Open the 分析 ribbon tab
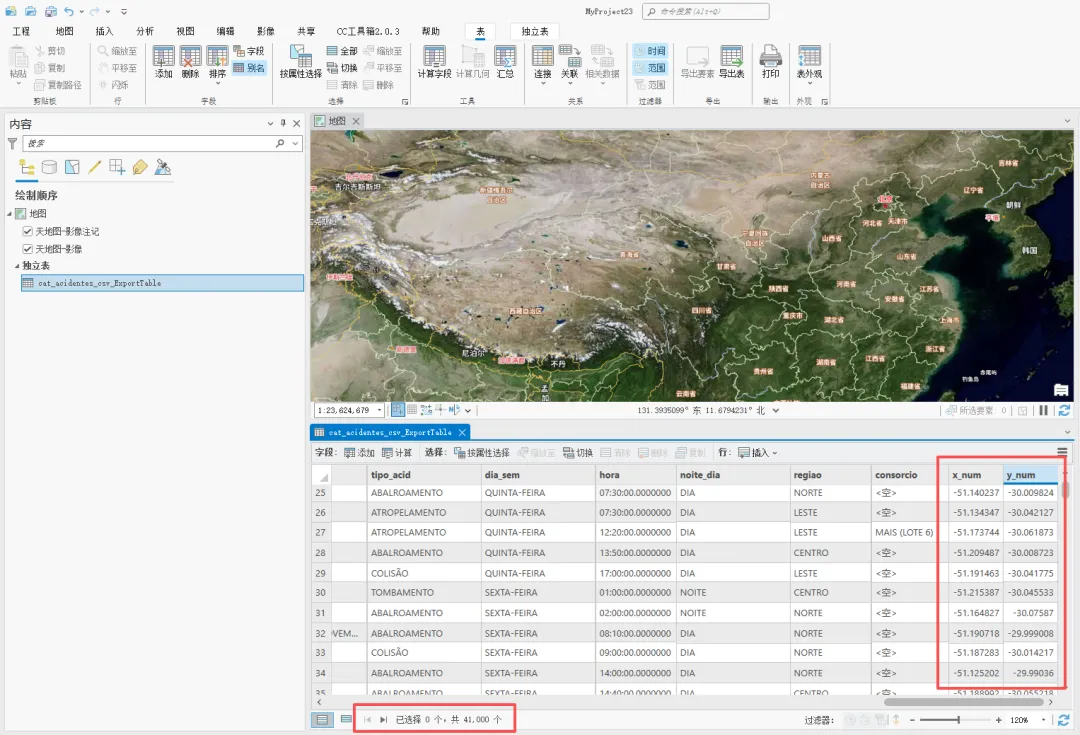The width and height of the screenshot is (1080, 735). (145, 31)
